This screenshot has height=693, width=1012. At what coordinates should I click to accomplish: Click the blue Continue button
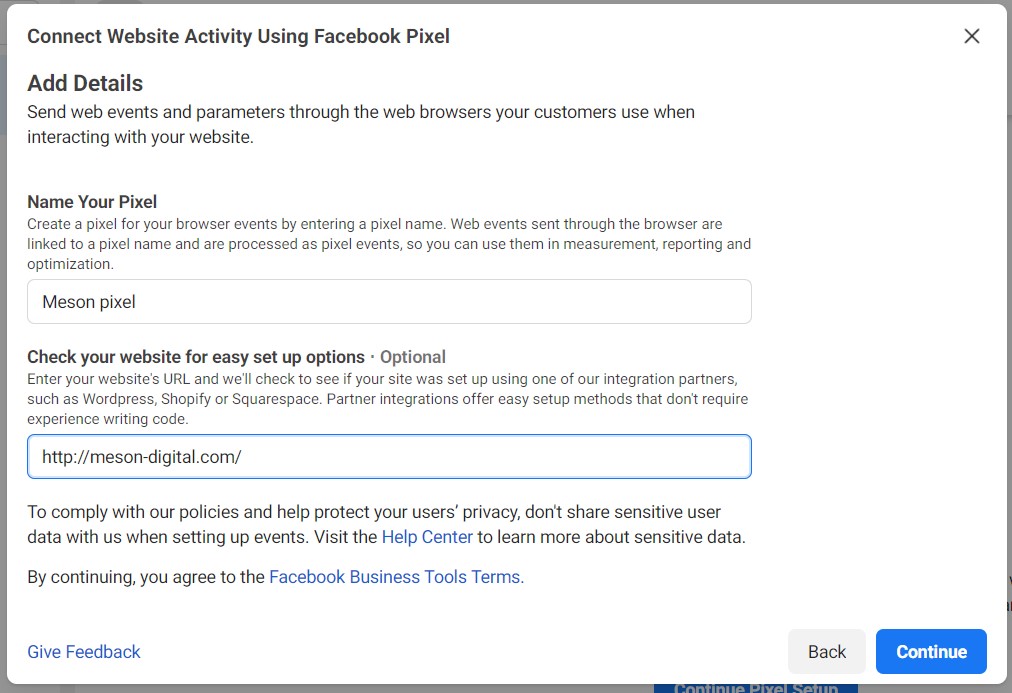[931, 652]
